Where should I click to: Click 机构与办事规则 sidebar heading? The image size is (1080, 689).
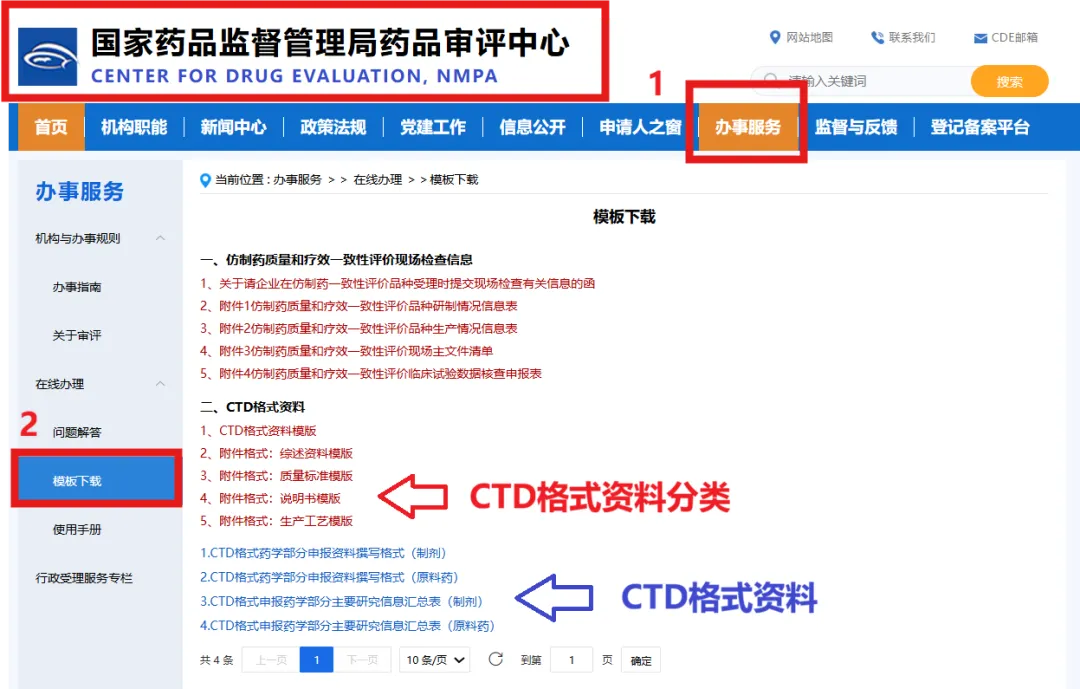78,238
